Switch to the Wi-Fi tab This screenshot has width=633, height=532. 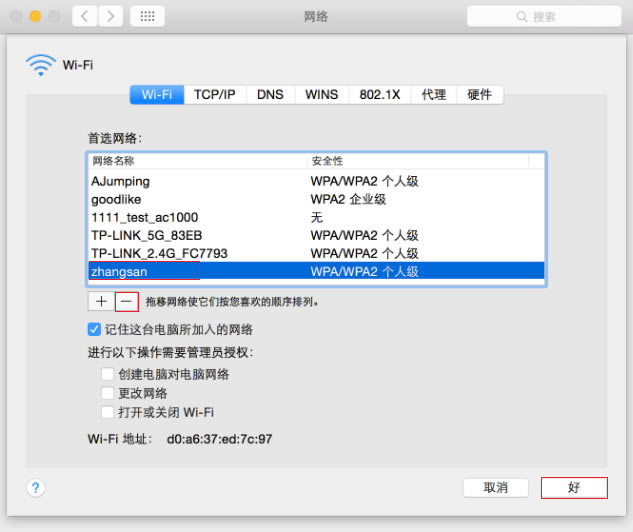pyautogui.click(x=157, y=94)
